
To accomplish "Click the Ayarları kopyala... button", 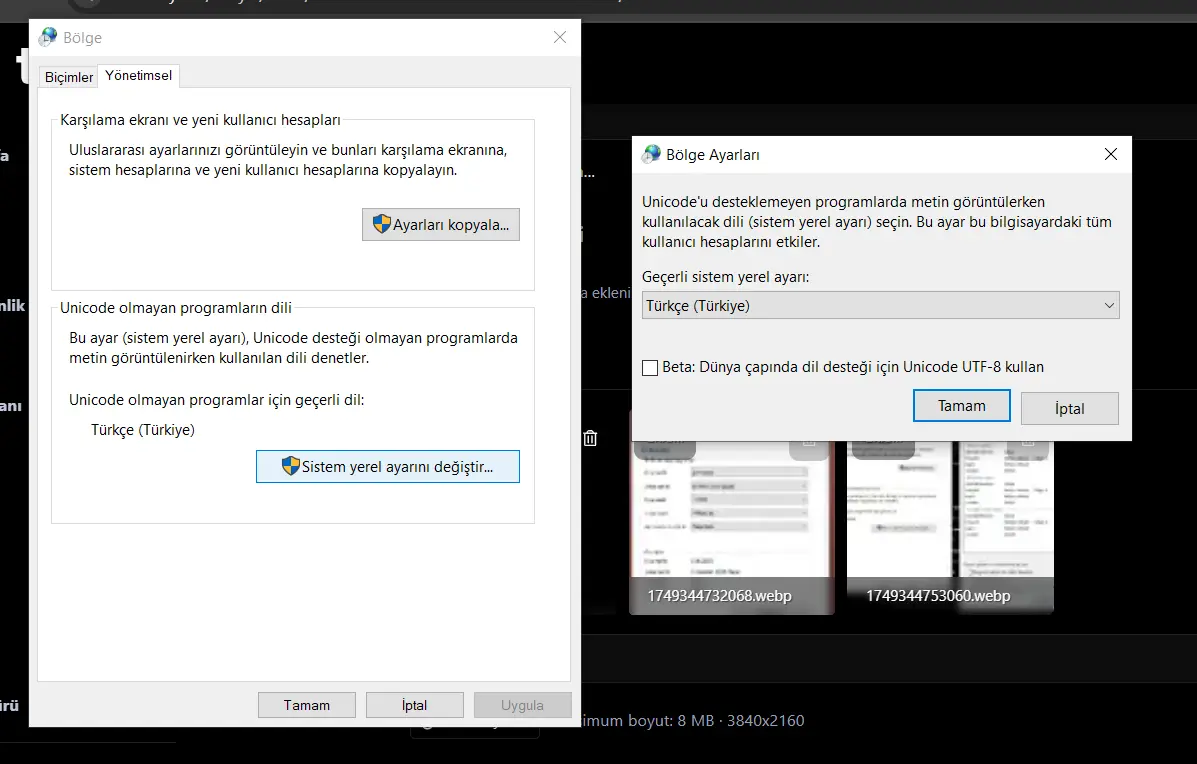I will (x=440, y=224).
